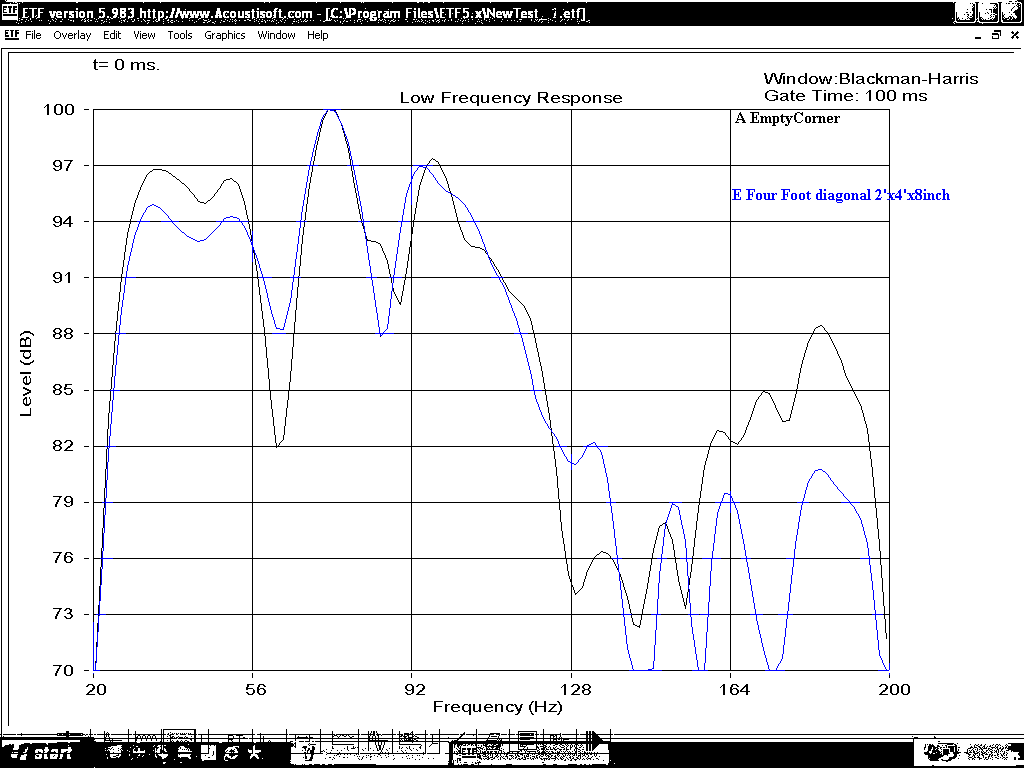This screenshot has width=1024, height=768.
Task: Maximize the ETF application window
Action: pos(987,12)
